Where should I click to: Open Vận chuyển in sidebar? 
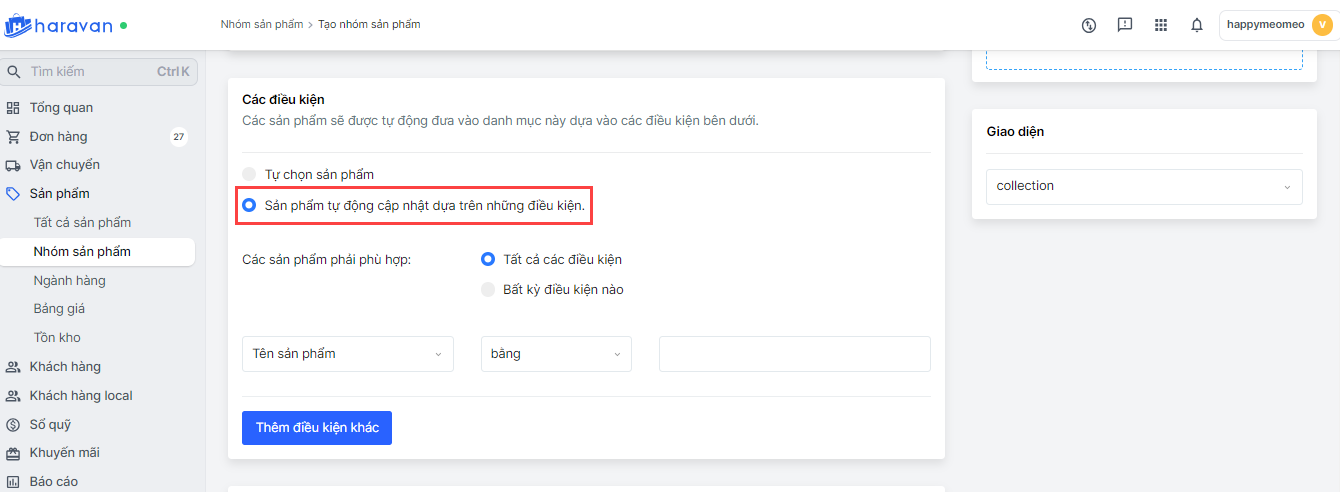65,165
